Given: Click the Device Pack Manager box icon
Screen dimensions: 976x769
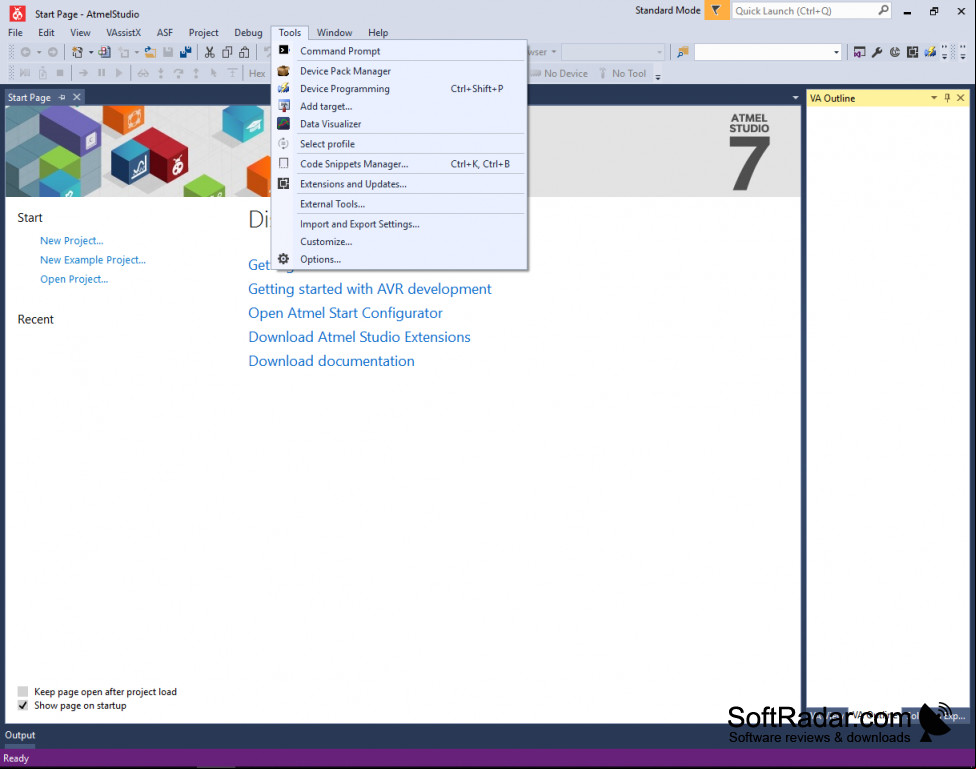Looking at the screenshot, I should pyautogui.click(x=284, y=71).
